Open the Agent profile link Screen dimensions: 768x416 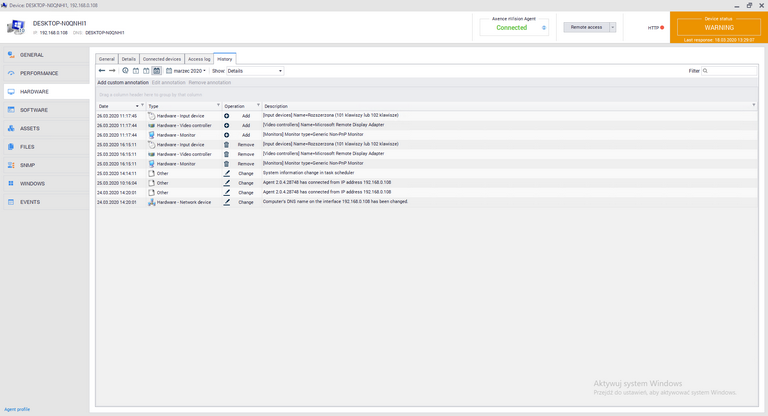tap(17, 409)
